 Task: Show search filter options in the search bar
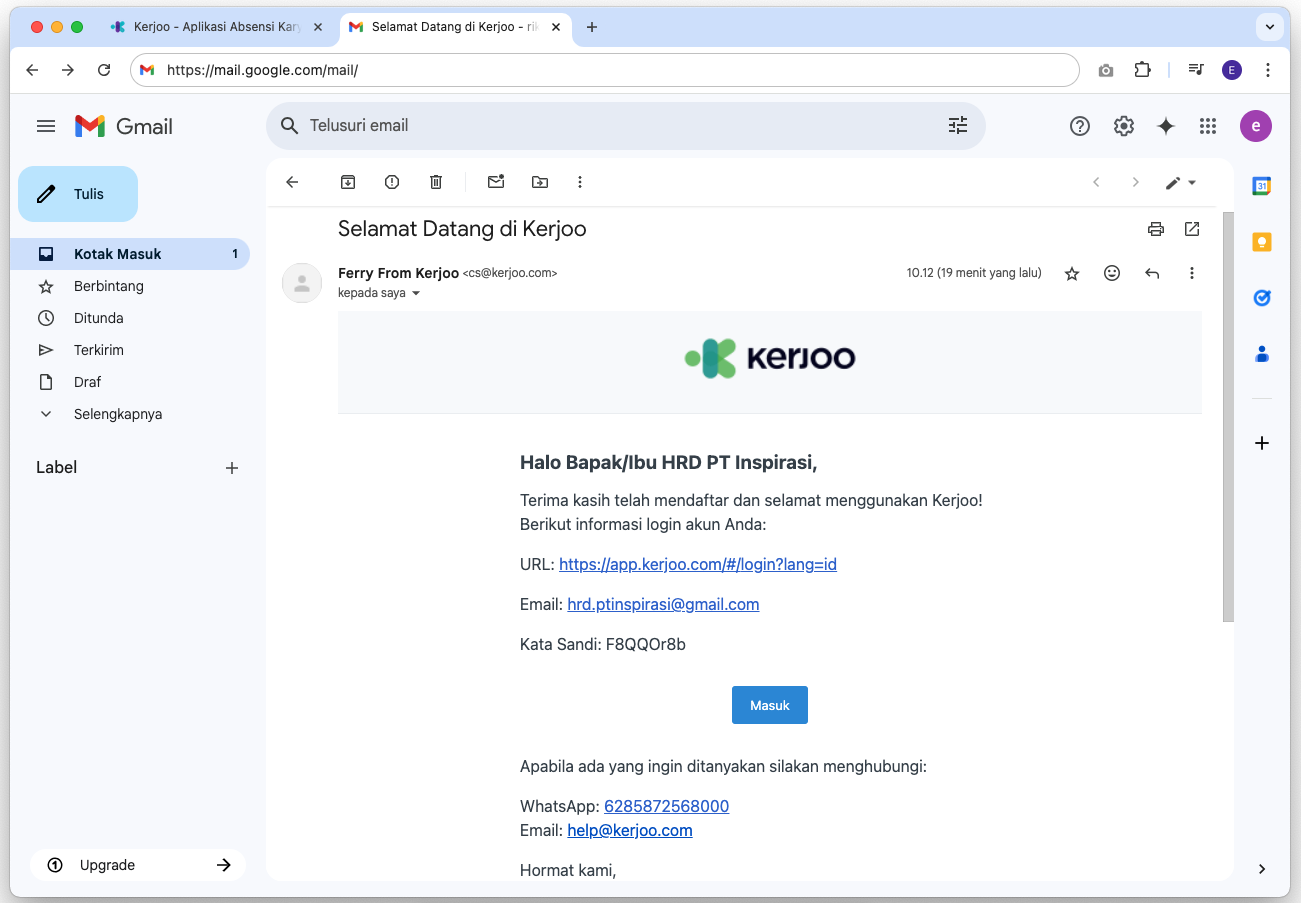[958, 125]
